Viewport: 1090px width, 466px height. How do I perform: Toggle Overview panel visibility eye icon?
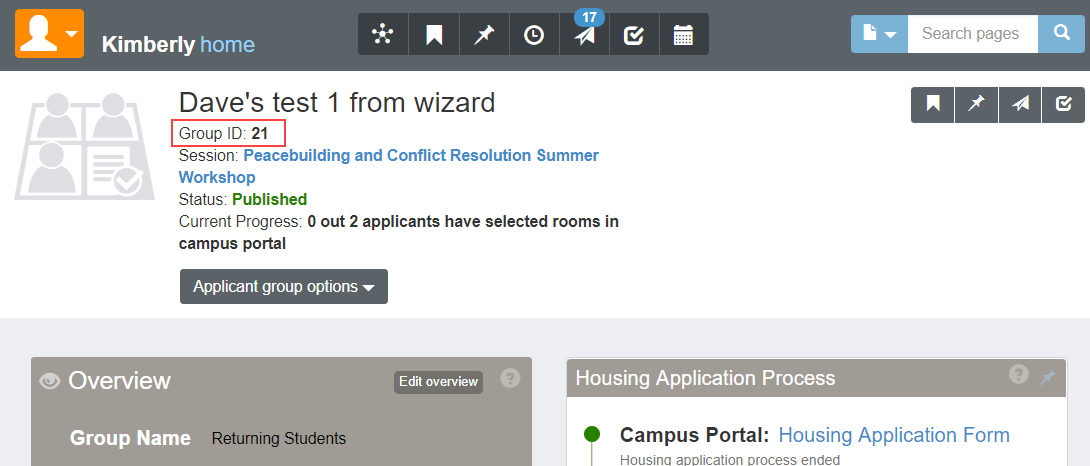coord(49,381)
